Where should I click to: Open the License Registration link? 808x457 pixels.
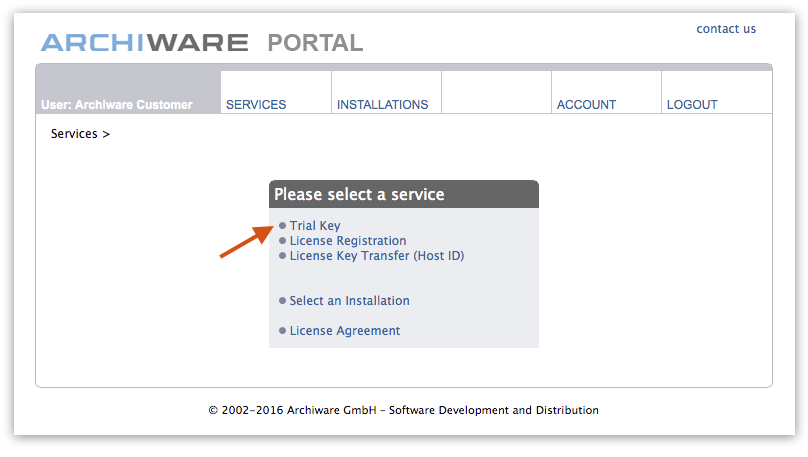coord(348,241)
